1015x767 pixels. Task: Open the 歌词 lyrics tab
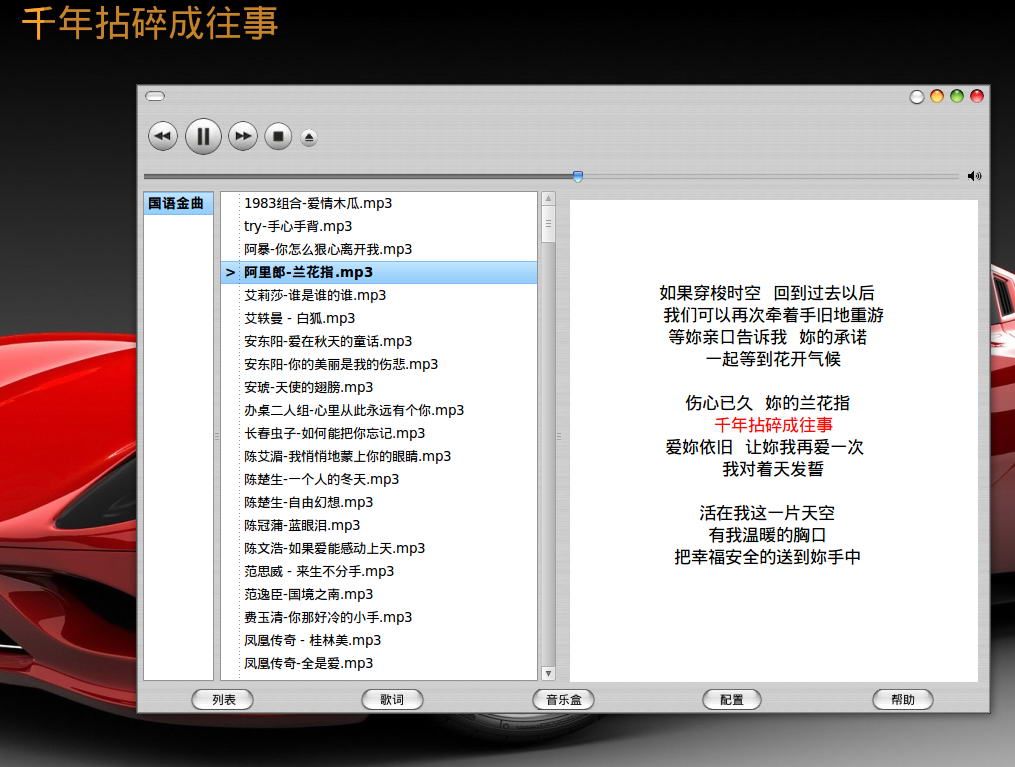[x=392, y=700]
